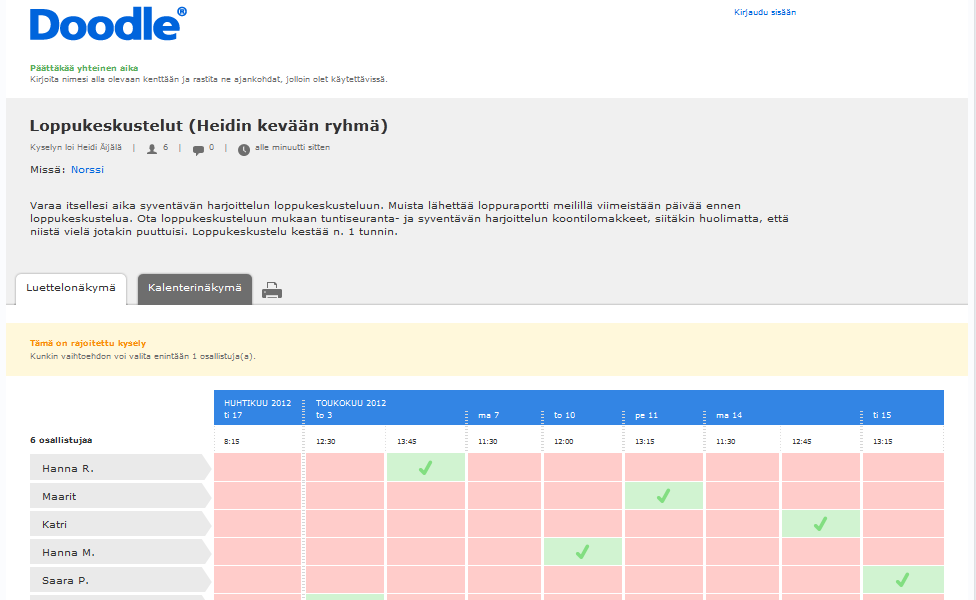The image size is (976, 600).
Task: Click Hanna R.'s green checkmark at 13:45
Action: 426,467
